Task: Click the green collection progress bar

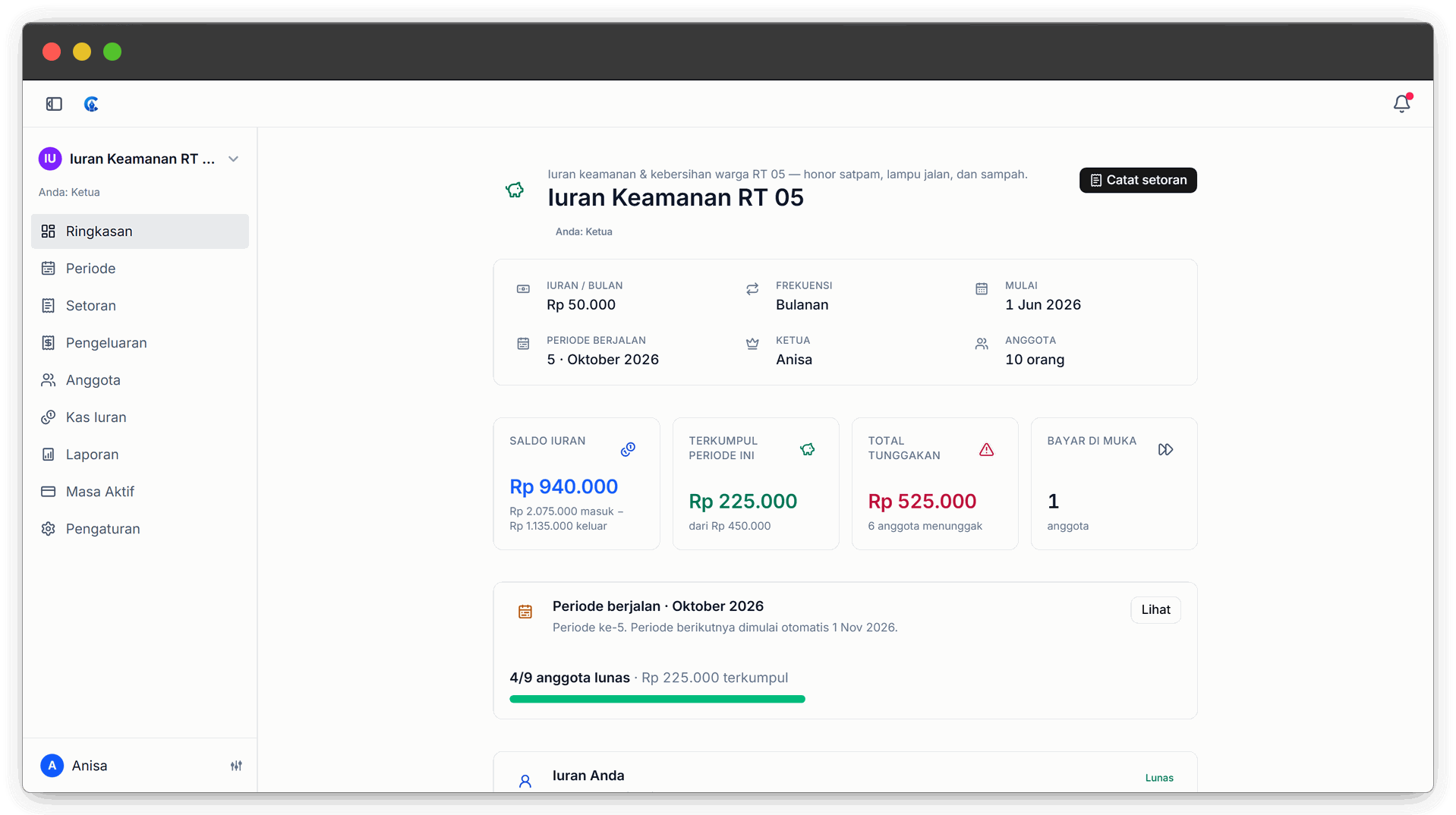Action: tap(657, 700)
